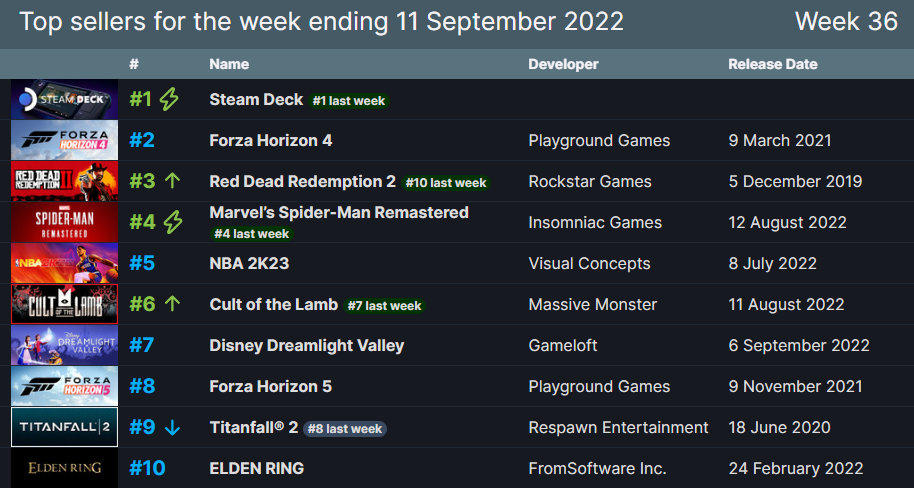Sort by the Name column header
The width and height of the screenshot is (914, 488).
coord(229,64)
